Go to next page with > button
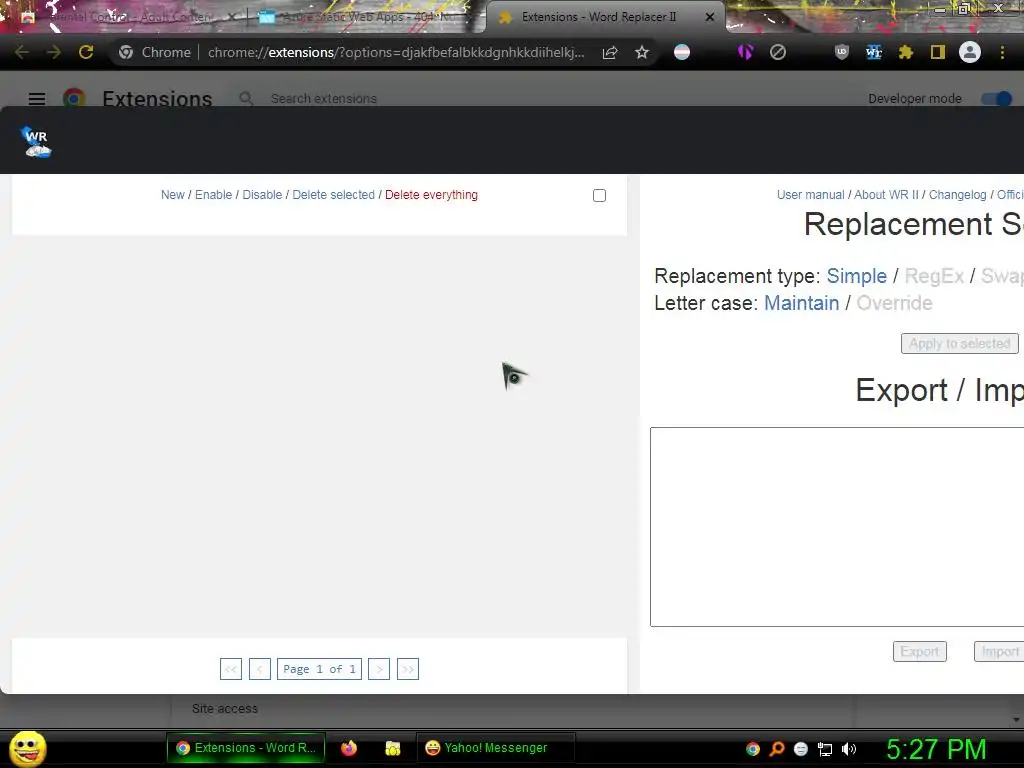The height and width of the screenshot is (768, 1024). [379, 669]
